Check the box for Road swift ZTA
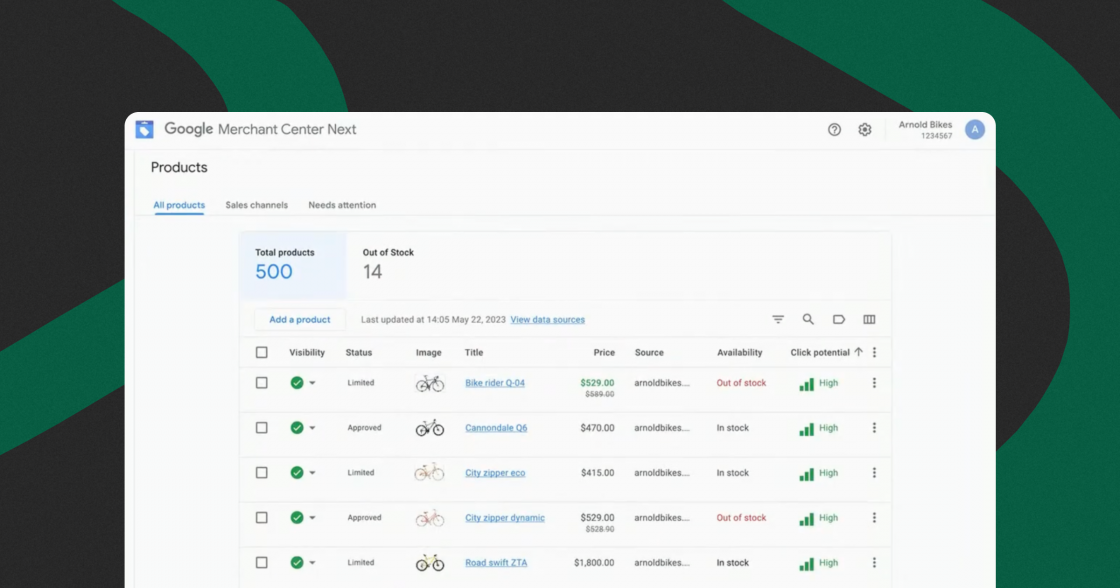Image resolution: width=1120 pixels, height=588 pixels. click(262, 563)
